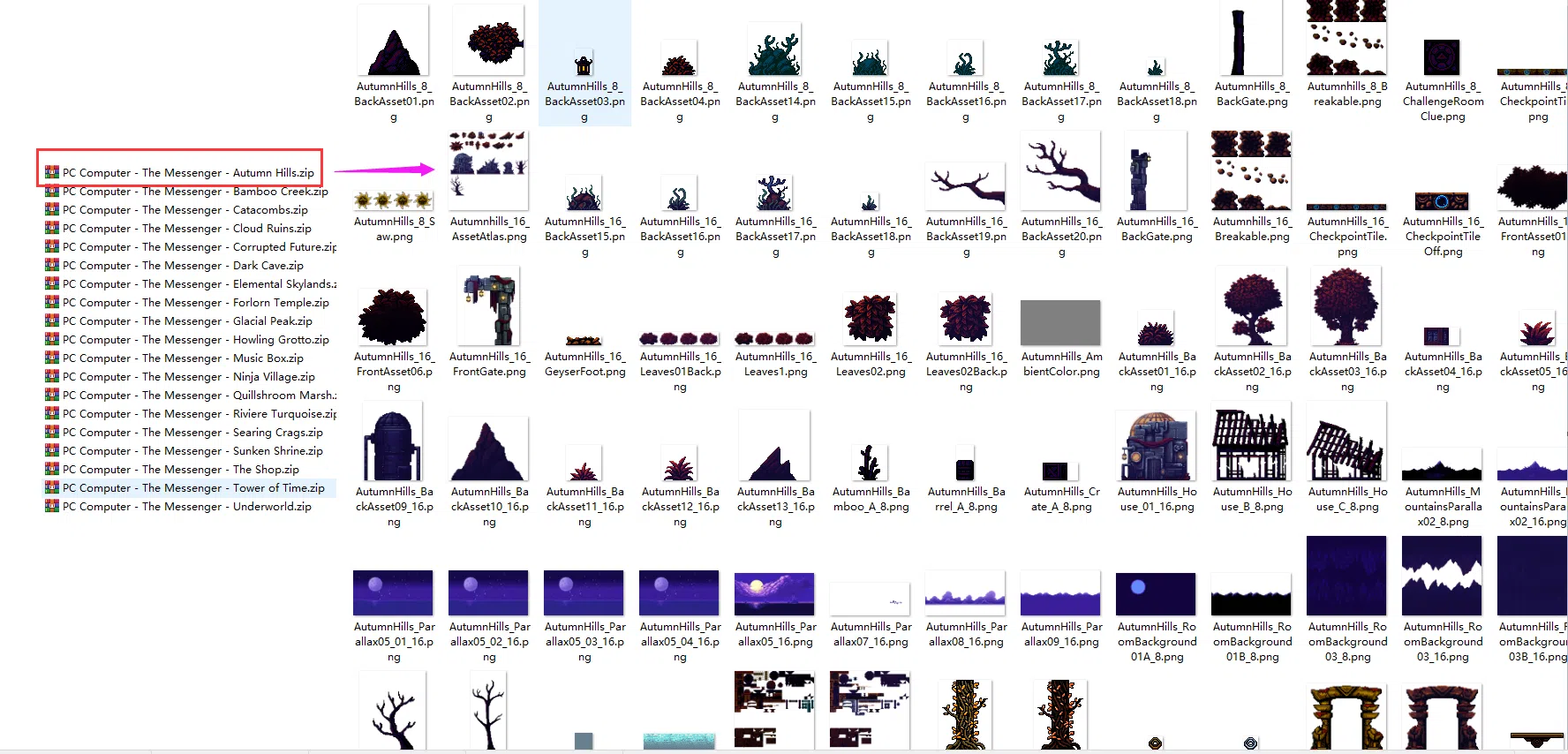Open AutumnHills_16_Leaves02.png thumbnail

870,318
